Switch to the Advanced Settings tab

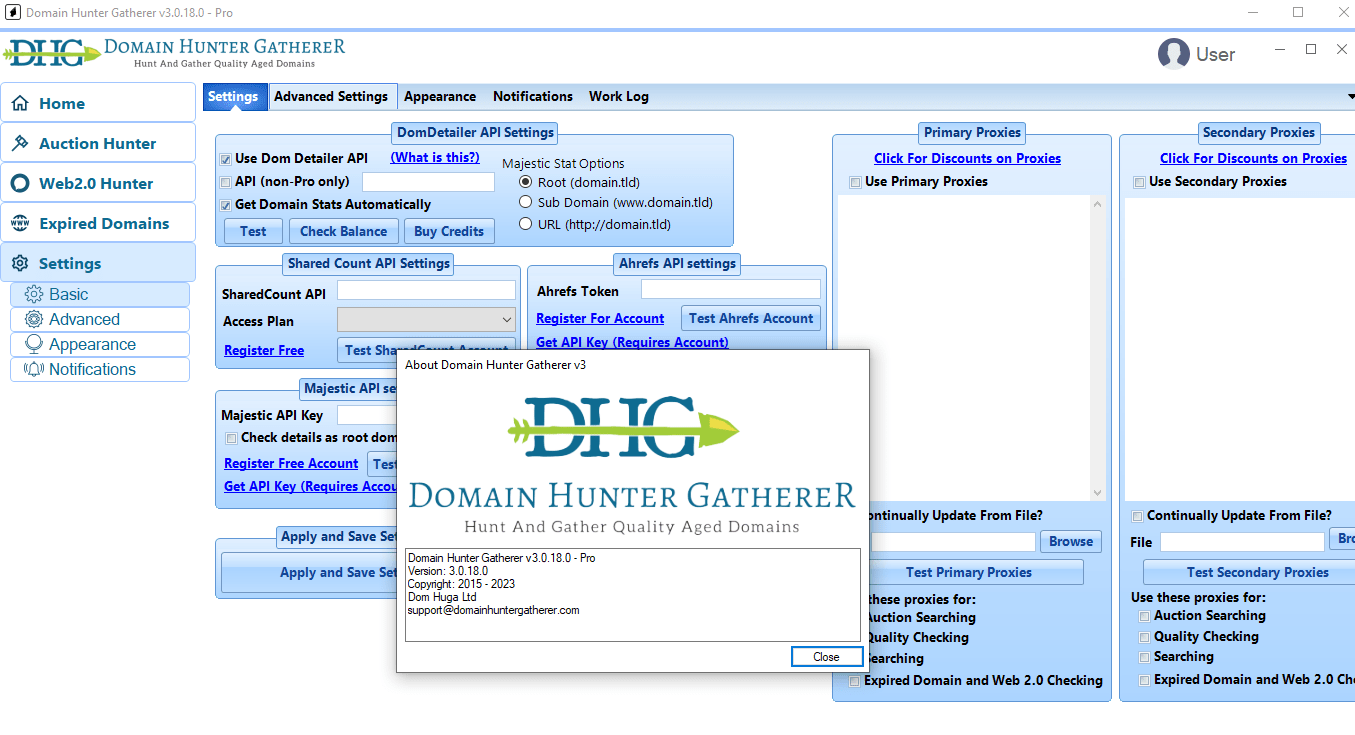coord(331,96)
